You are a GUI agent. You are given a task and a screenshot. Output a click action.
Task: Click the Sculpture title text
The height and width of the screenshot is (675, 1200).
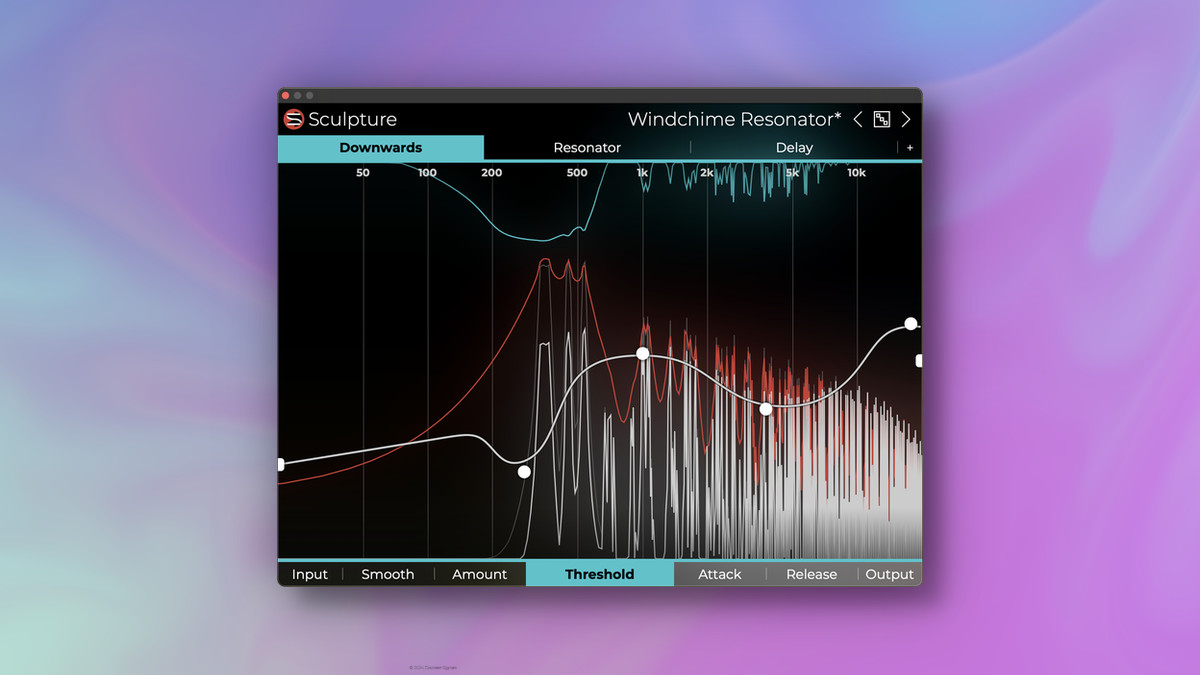pyautogui.click(x=352, y=119)
